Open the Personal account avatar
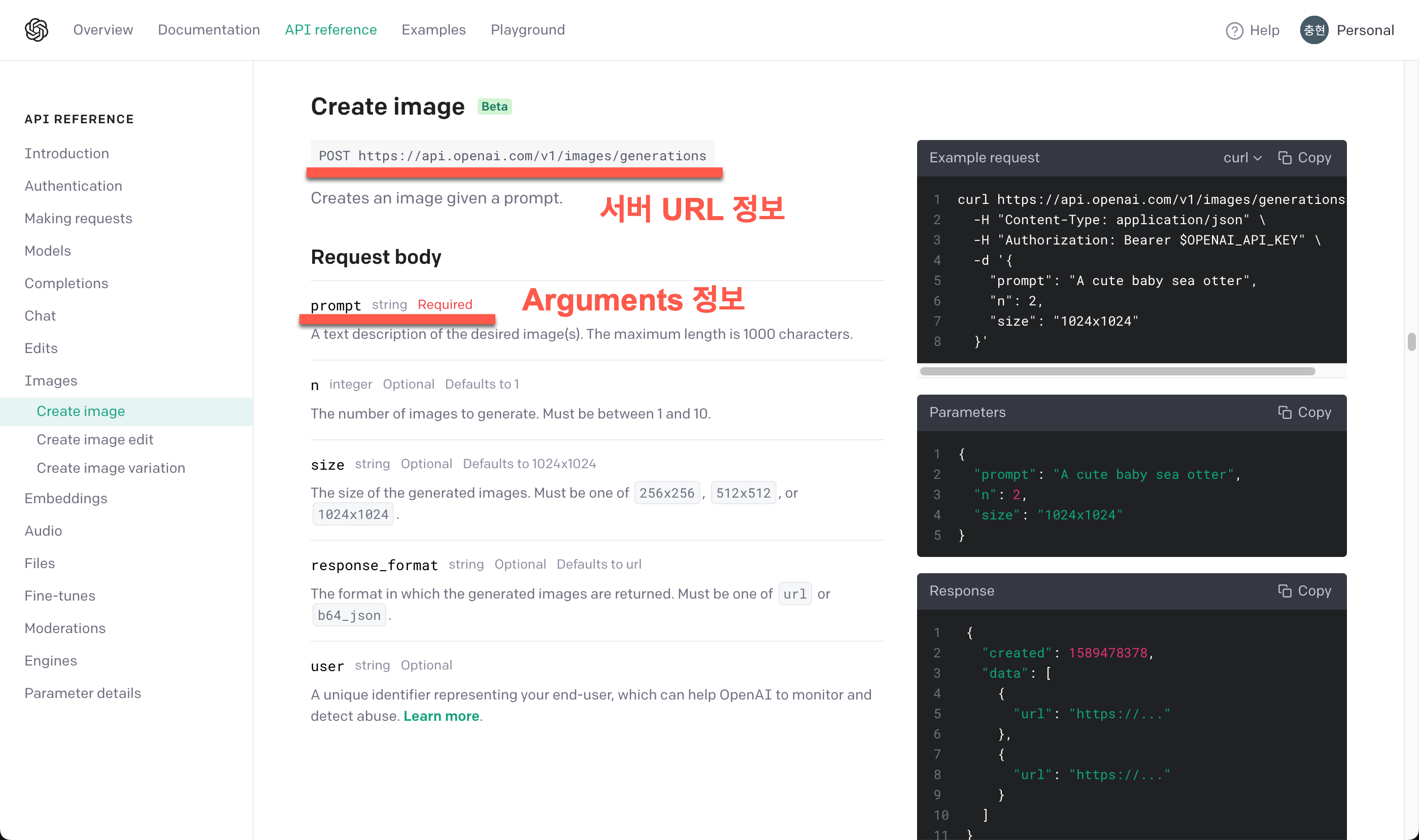1419x840 pixels. [1313, 30]
